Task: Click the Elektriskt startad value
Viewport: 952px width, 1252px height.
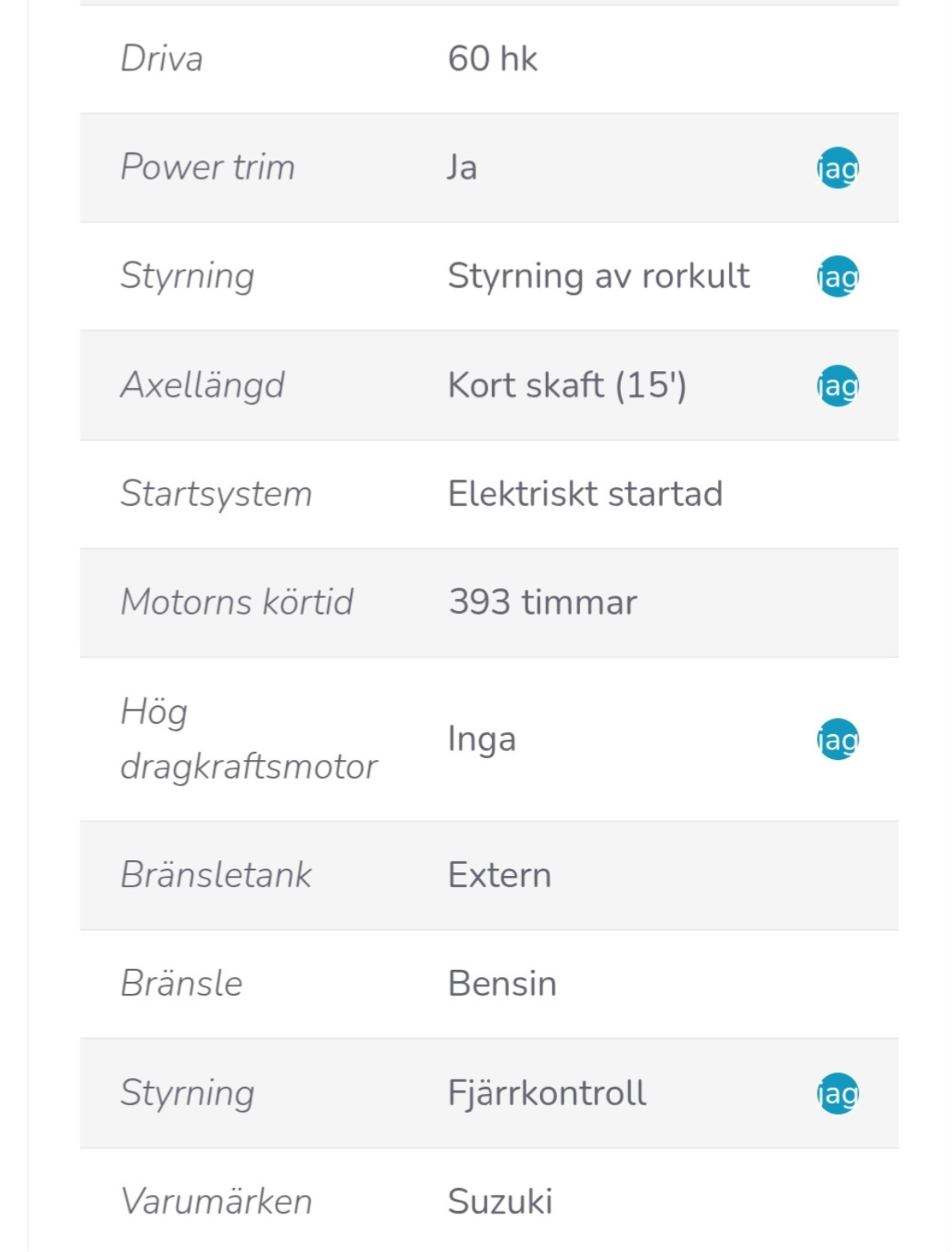Action: [585, 494]
